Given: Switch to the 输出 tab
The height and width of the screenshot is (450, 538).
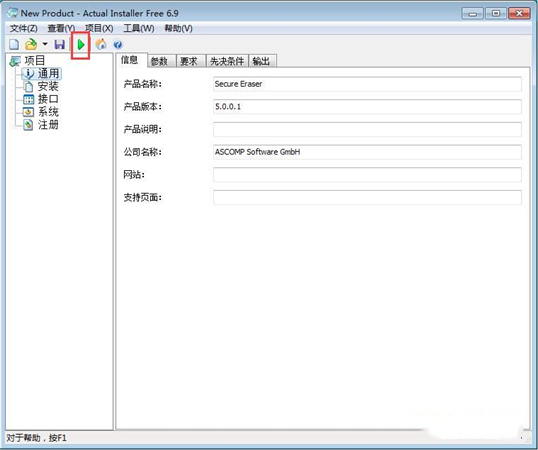Looking at the screenshot, I should click(262, 61).
